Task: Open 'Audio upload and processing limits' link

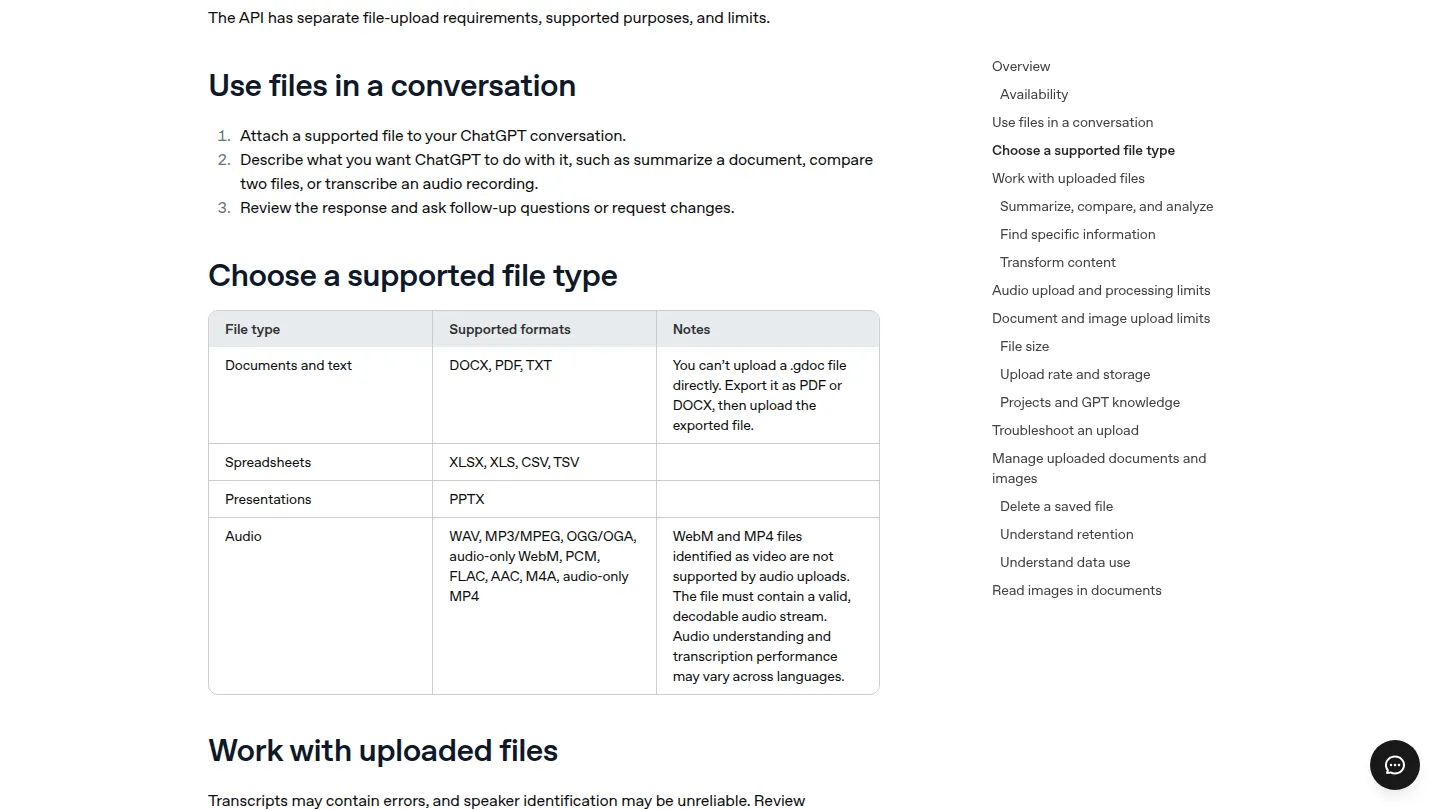Action: [x=1101, y=290]
